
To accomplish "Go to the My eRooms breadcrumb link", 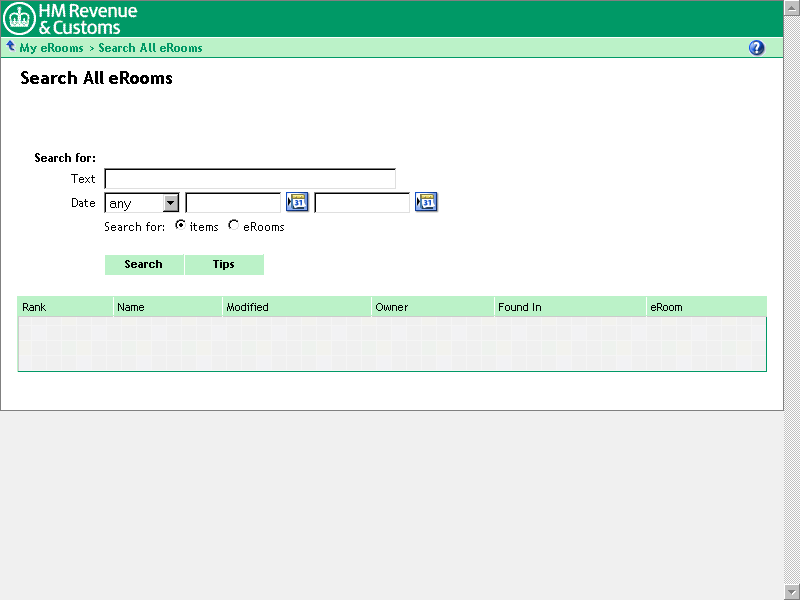I will point(51,48).
